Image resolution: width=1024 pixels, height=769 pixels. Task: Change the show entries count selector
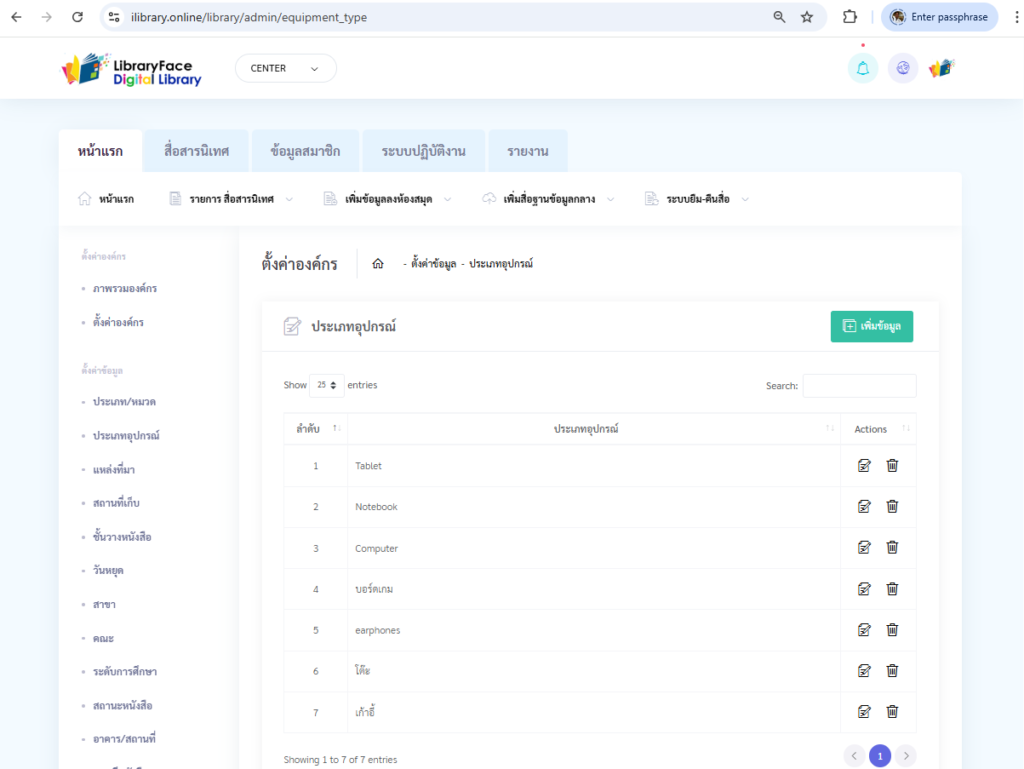(x=327, y=385)
